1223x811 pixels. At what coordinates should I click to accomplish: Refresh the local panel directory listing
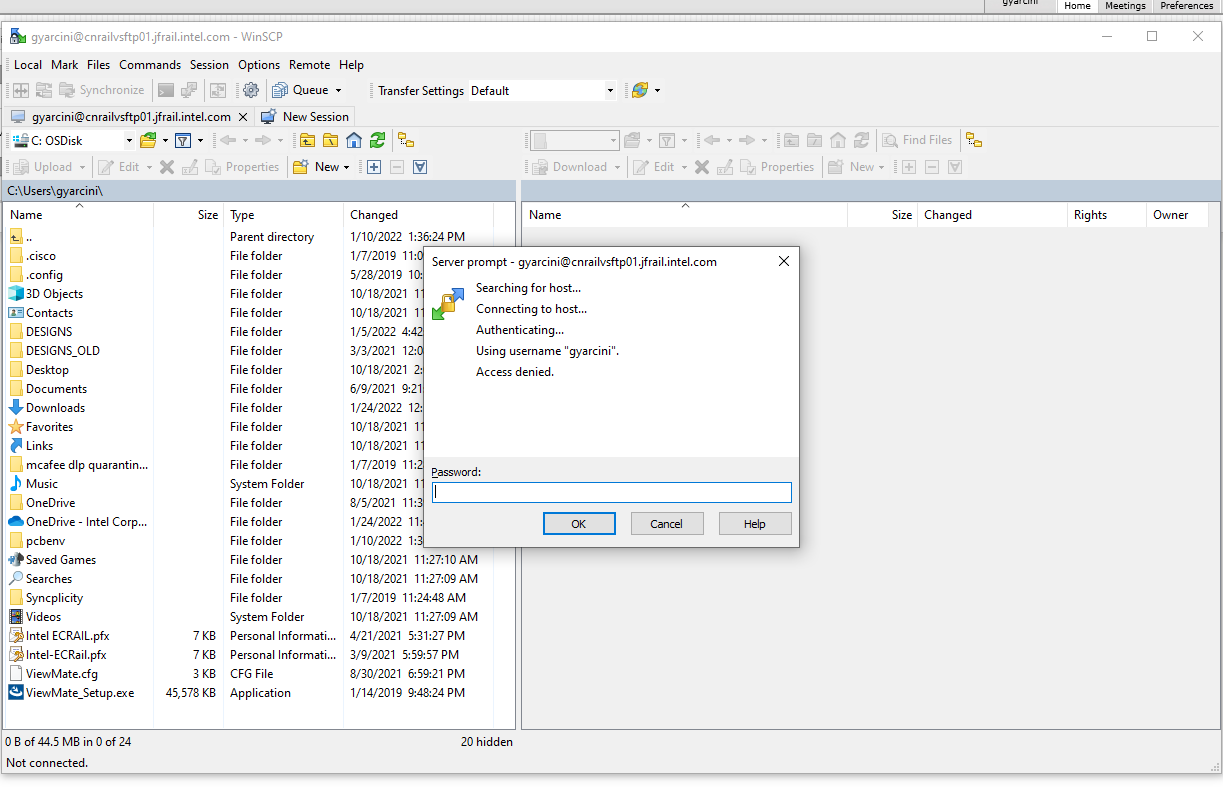pos(377,141)
